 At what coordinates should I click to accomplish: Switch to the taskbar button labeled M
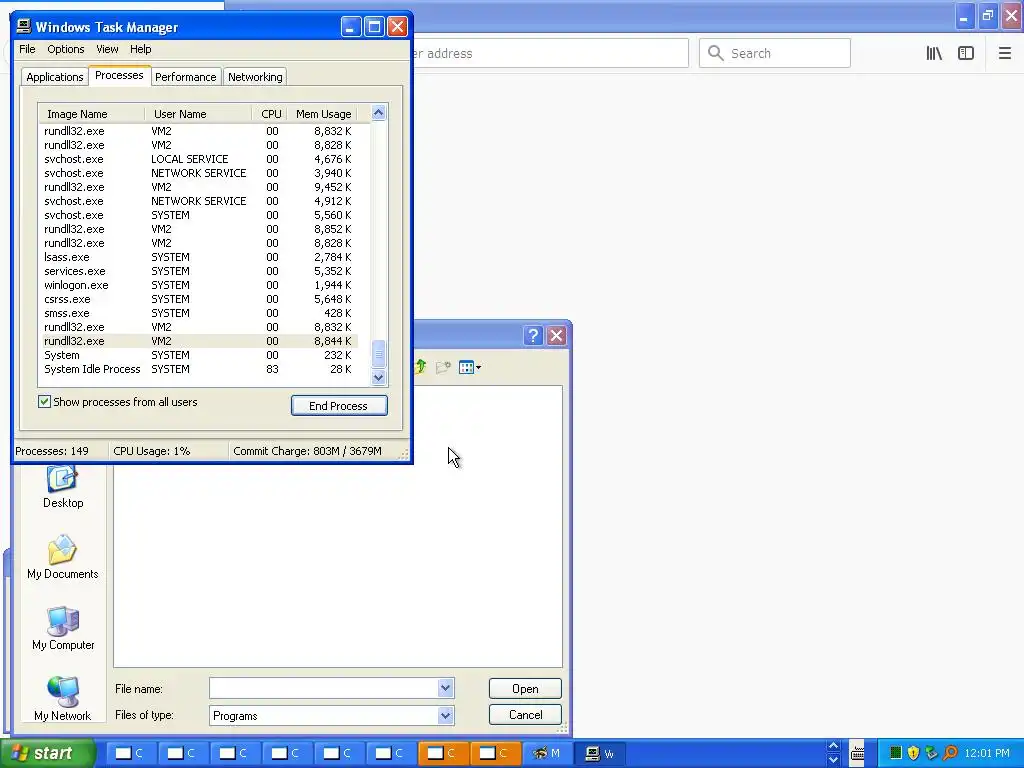click(547, 754)
